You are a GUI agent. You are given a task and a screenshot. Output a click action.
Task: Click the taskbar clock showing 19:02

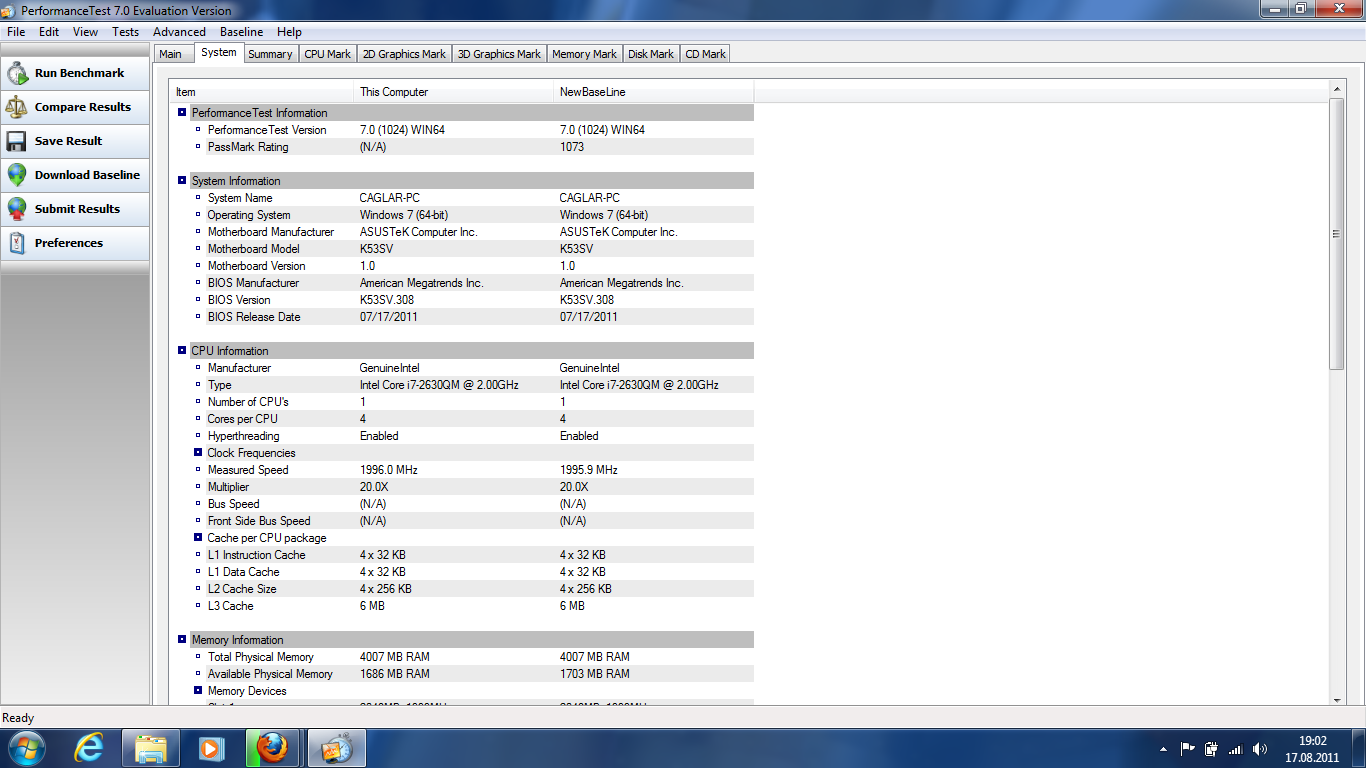[1312, 748]
